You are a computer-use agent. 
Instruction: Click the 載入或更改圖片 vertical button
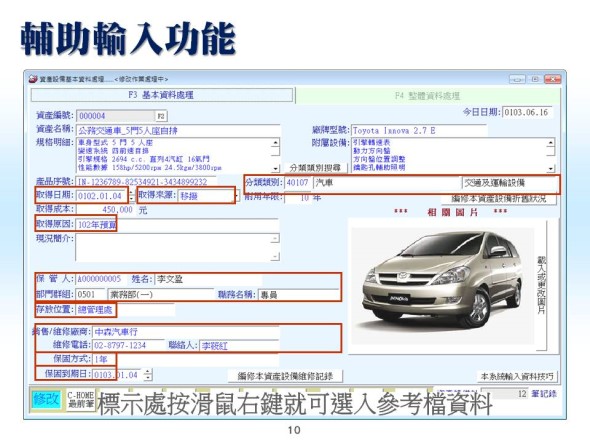(541, 285)
